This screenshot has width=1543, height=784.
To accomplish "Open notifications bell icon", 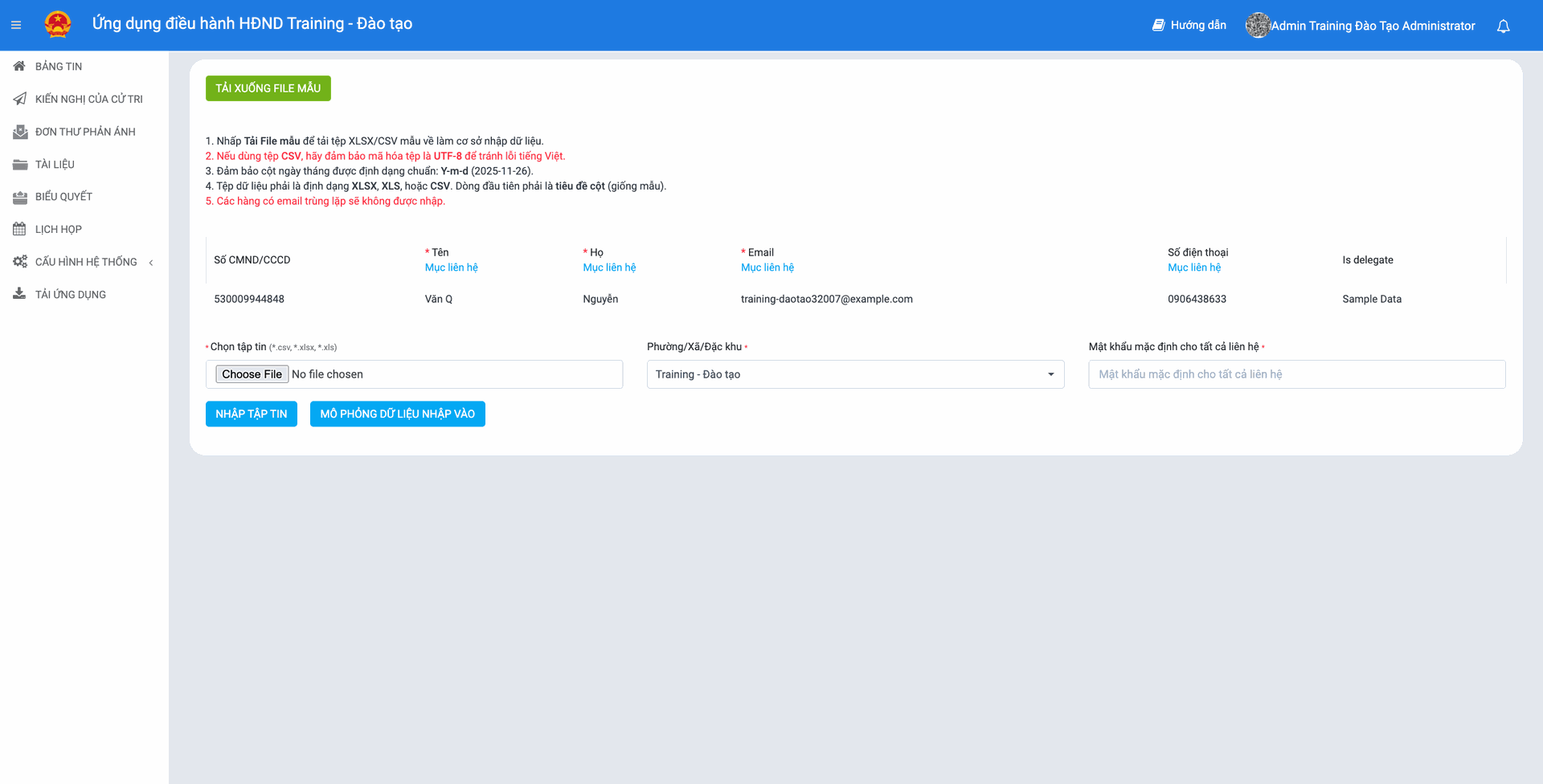I will (x=1503, y=27).
